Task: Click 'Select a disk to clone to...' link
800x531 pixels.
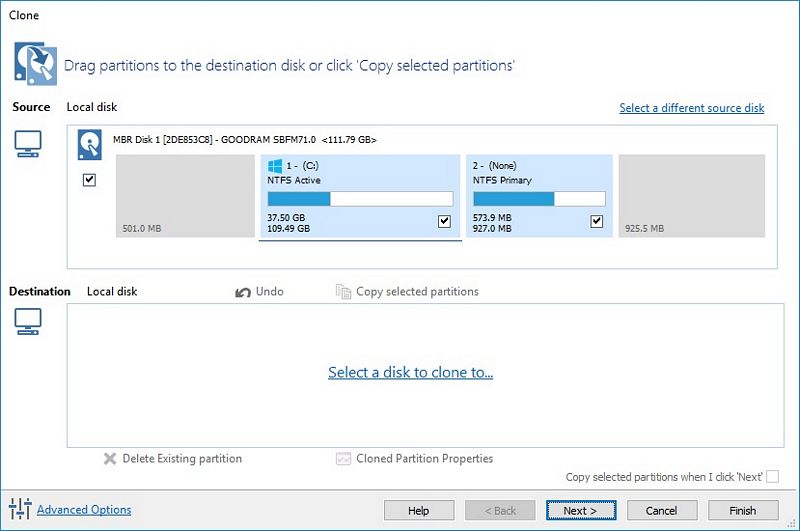Action: [x=411, y=372]
